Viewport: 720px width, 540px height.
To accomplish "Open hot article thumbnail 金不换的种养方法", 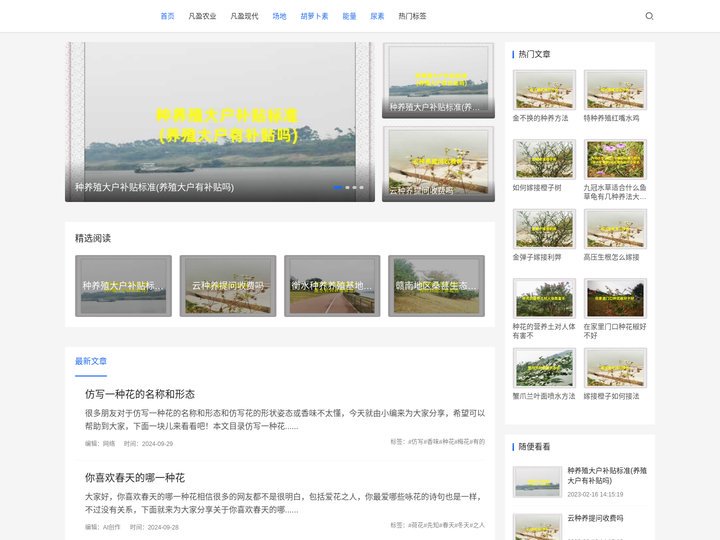I will (x=544, y=90).
